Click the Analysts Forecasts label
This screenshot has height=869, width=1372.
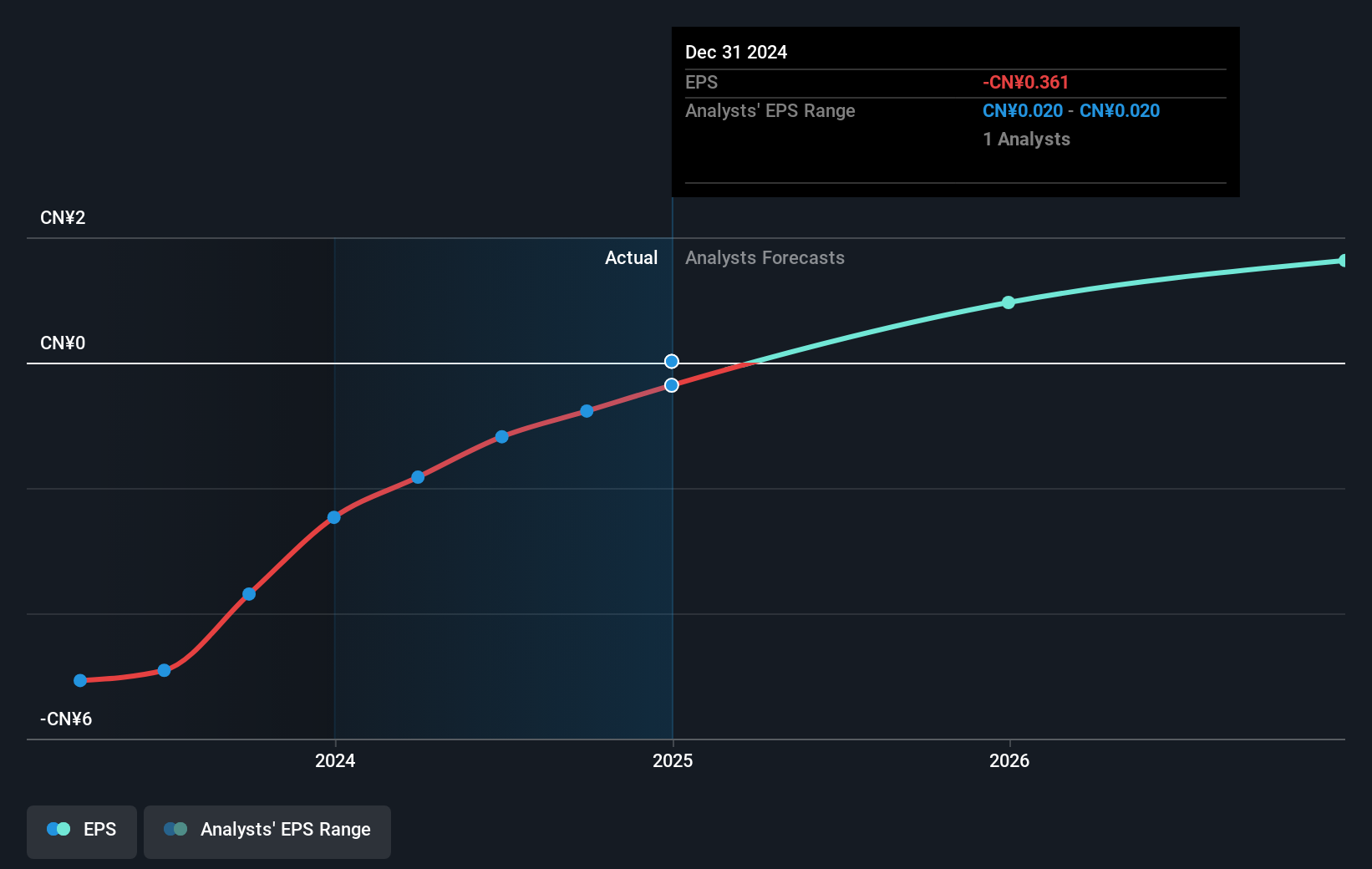(765, 257)
